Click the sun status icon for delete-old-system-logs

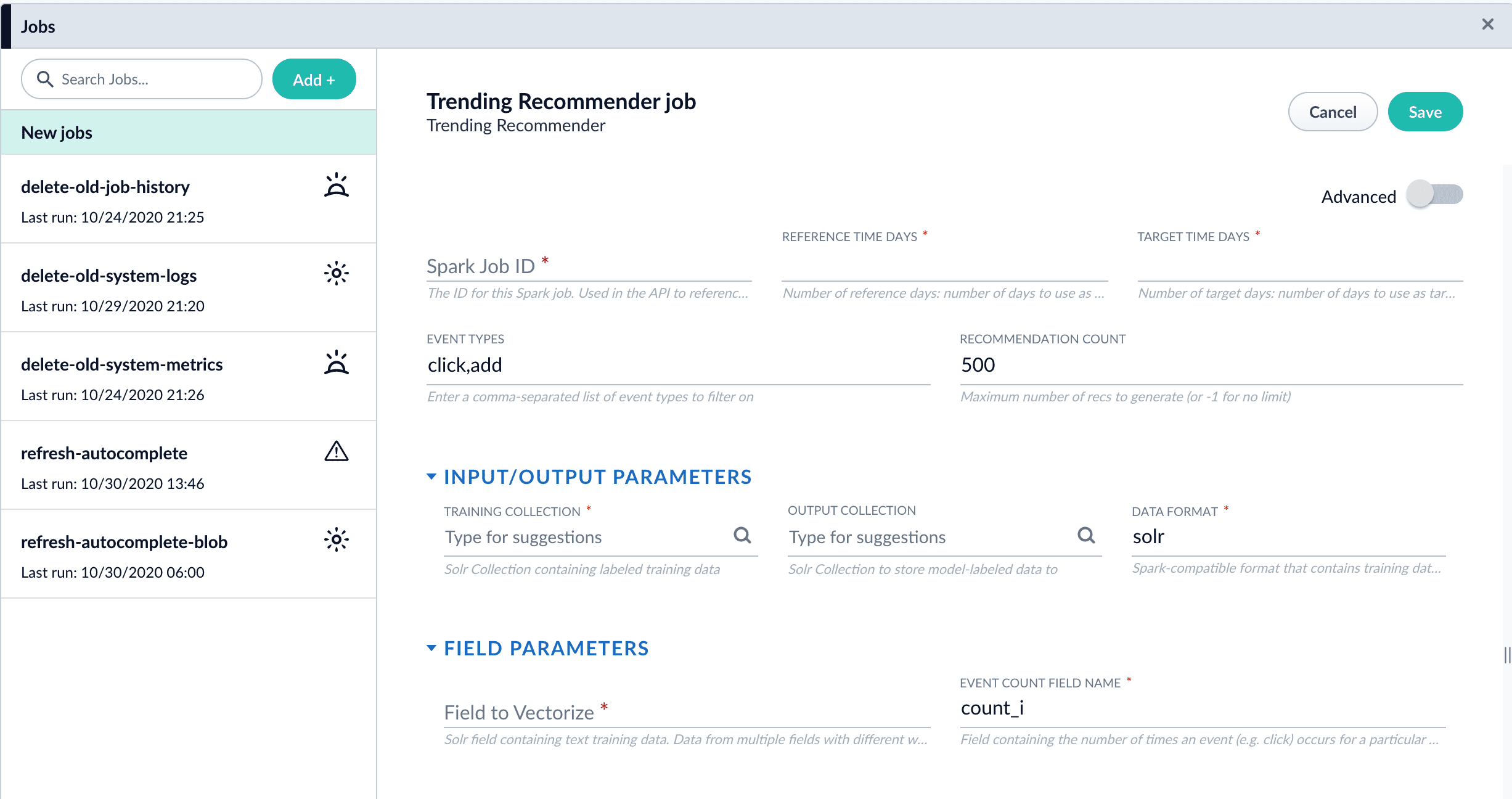[x=337, y=274]
